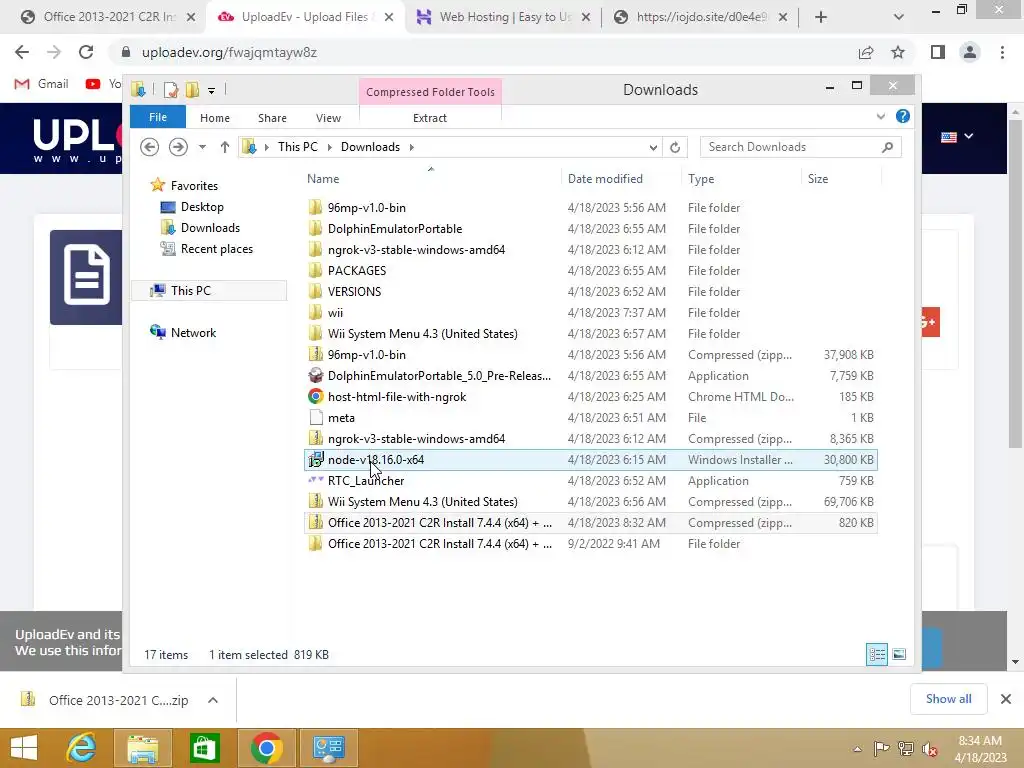Refresh the Downloads folder view
Screen dimensions: 1024x768
point(675,147)
